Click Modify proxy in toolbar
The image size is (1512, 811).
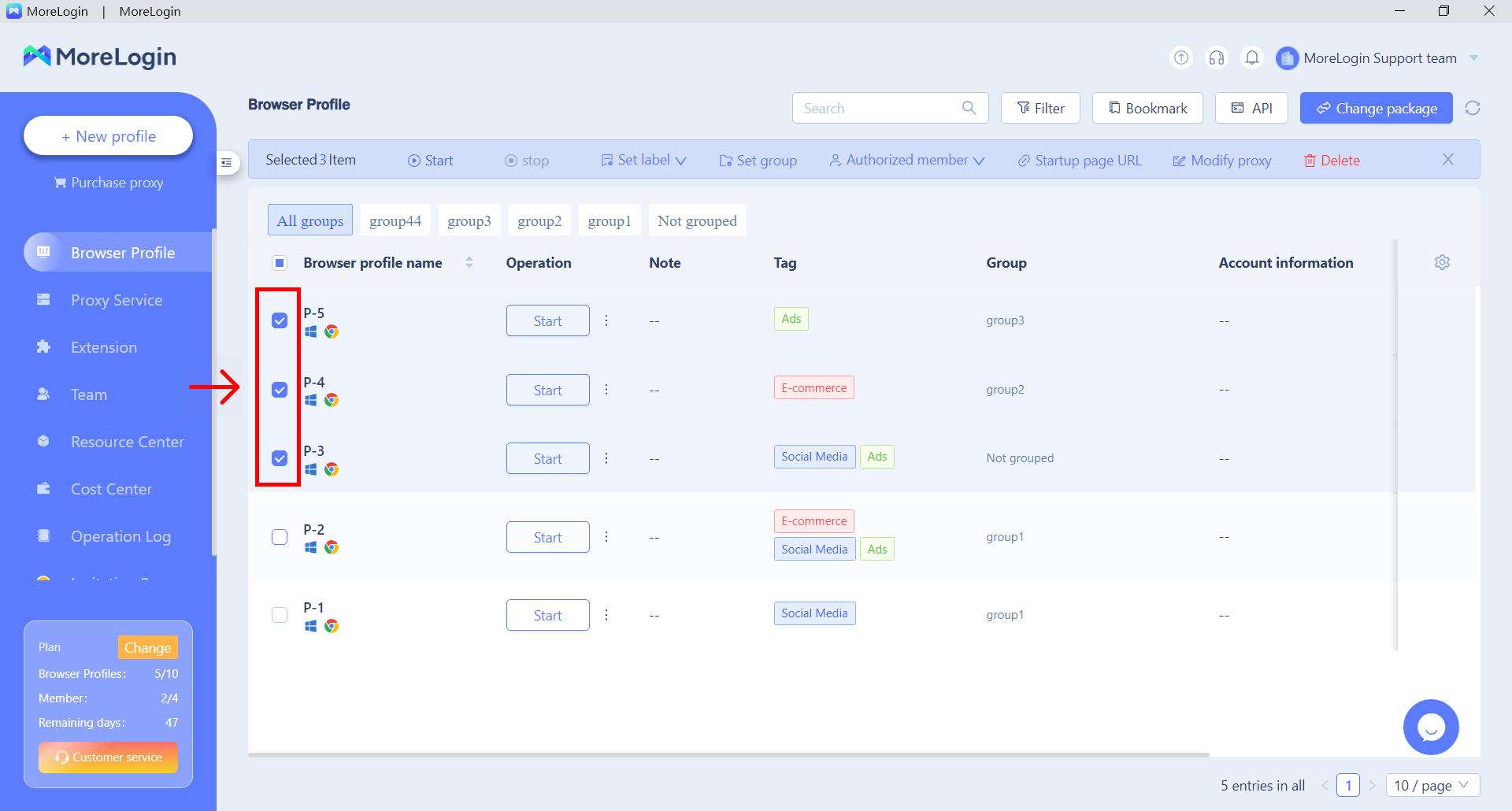click(x=1221, y=160)
